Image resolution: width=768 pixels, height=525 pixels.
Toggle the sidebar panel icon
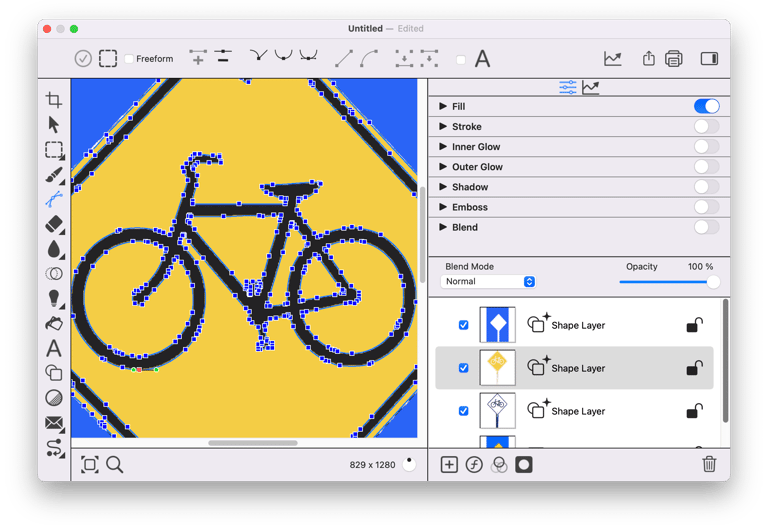click(709, 59)
